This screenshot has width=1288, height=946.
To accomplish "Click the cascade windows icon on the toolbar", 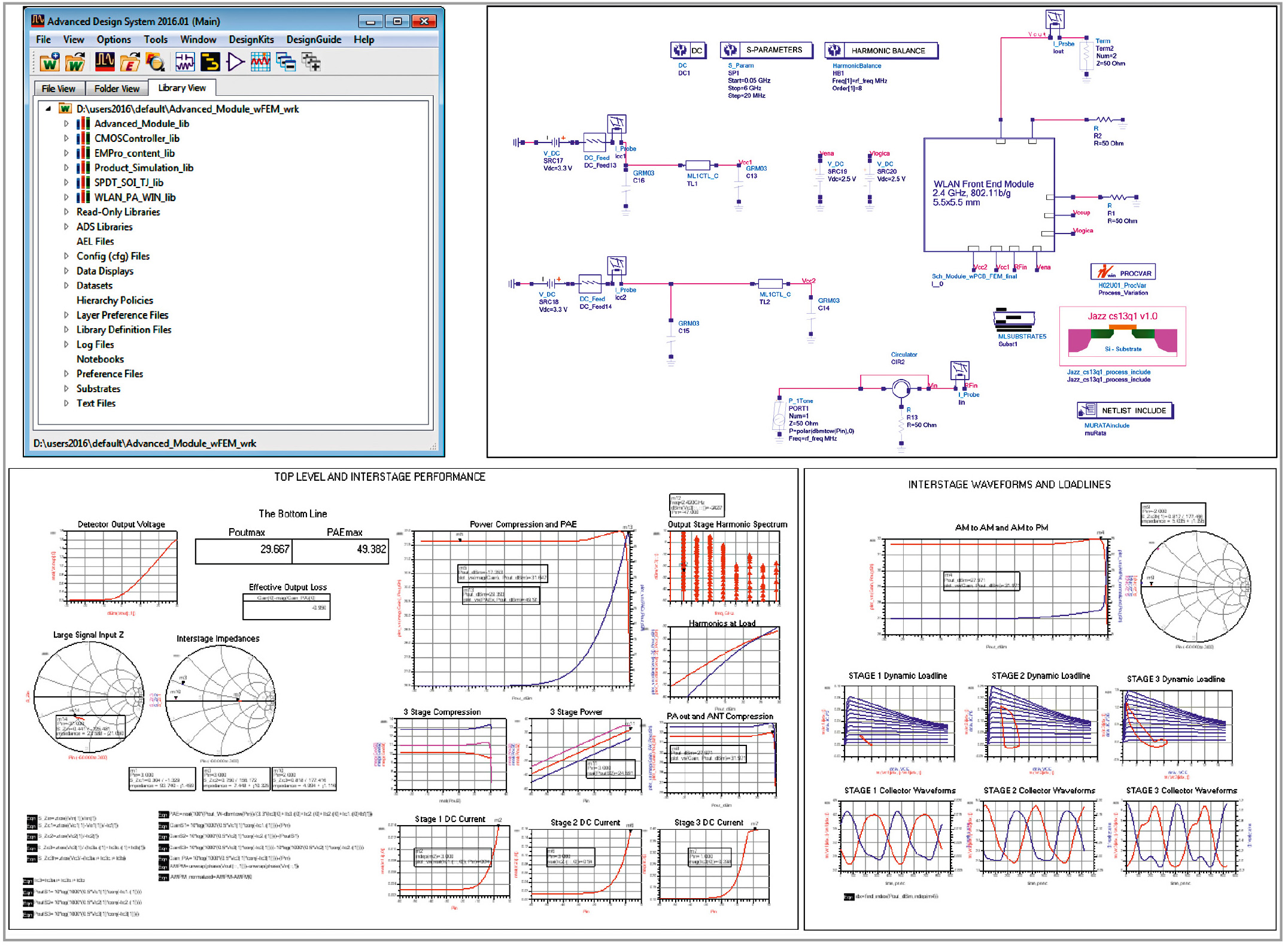I will click(285, 62).
